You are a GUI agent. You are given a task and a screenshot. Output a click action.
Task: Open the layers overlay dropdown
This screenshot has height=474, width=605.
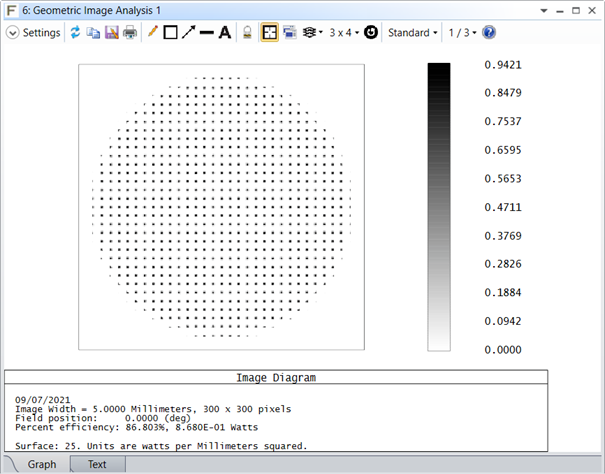(x=313, y=32)
